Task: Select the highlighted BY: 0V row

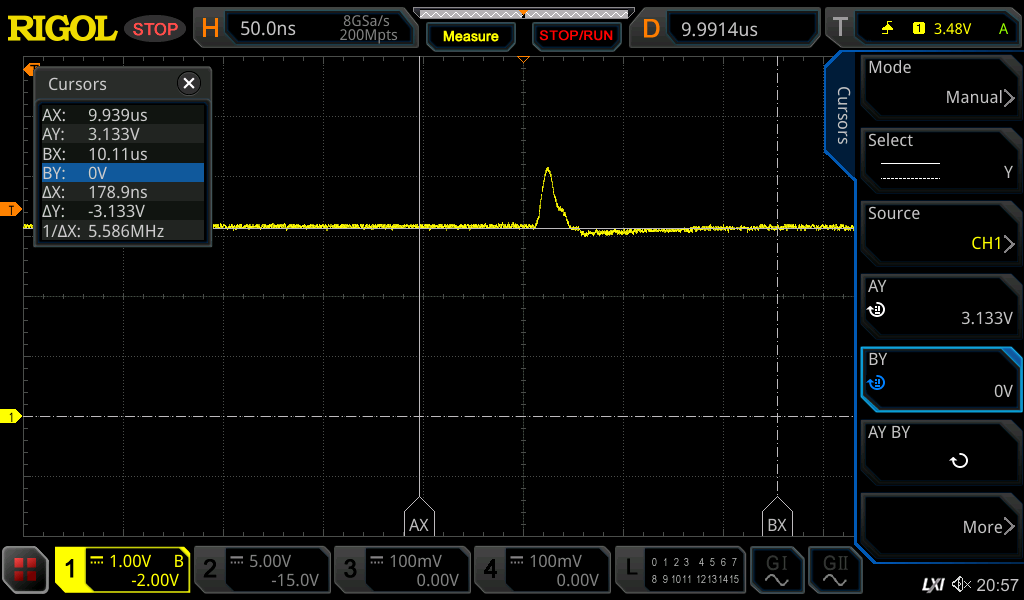Action: pyautogui.click(x=121, y=173)
